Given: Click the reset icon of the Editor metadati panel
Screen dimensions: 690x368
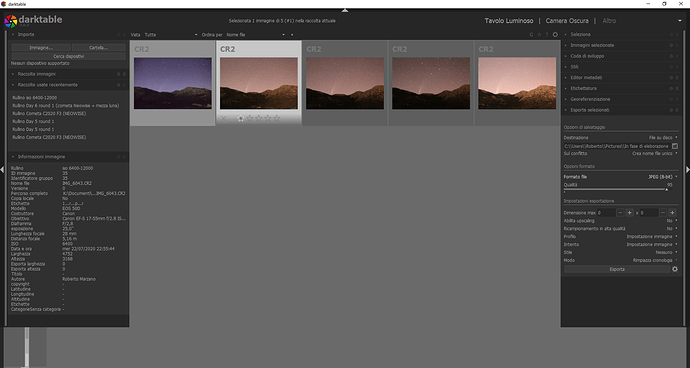Looking at the screenshot, I should [671, 77].
